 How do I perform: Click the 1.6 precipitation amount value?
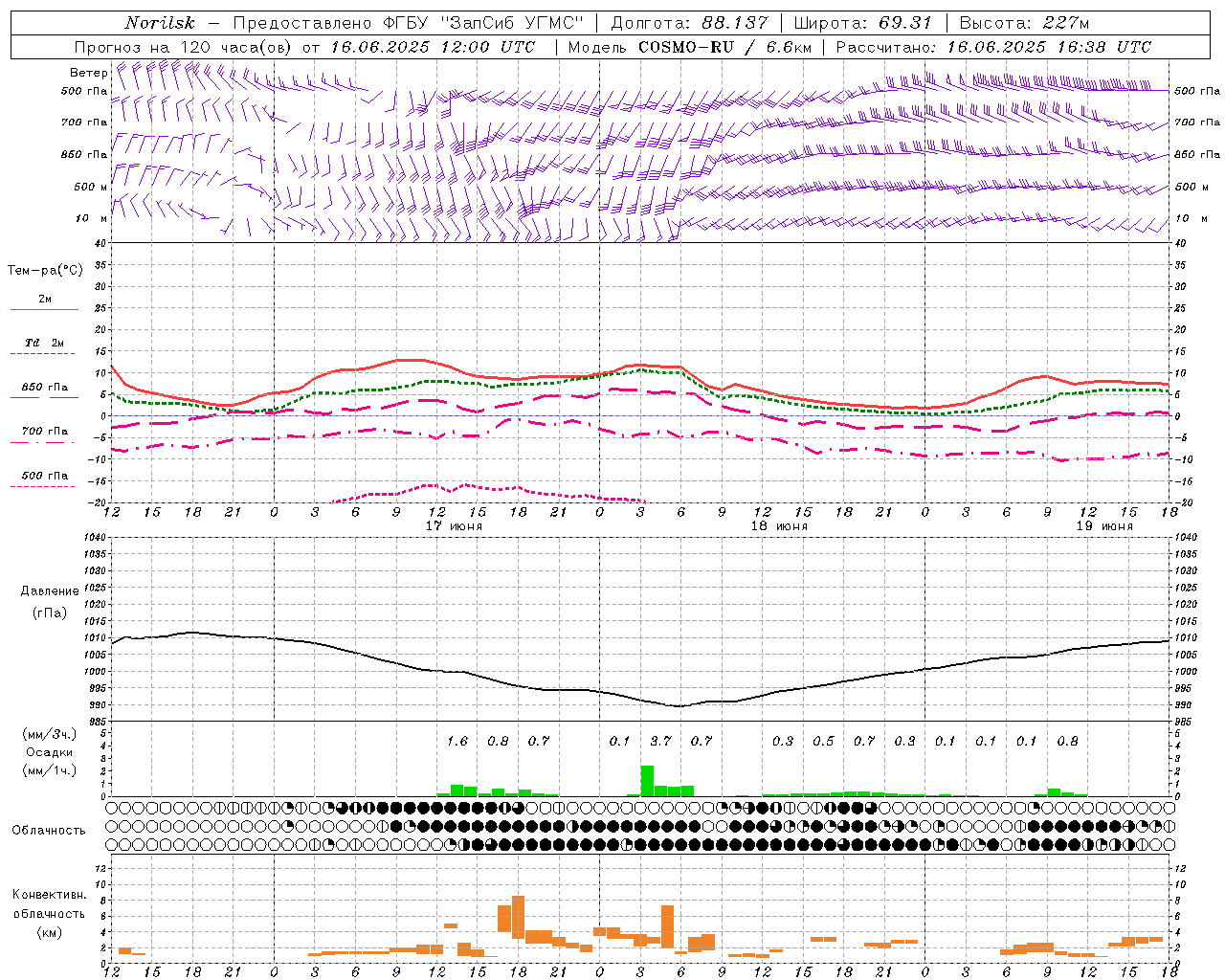pos(457,741)
